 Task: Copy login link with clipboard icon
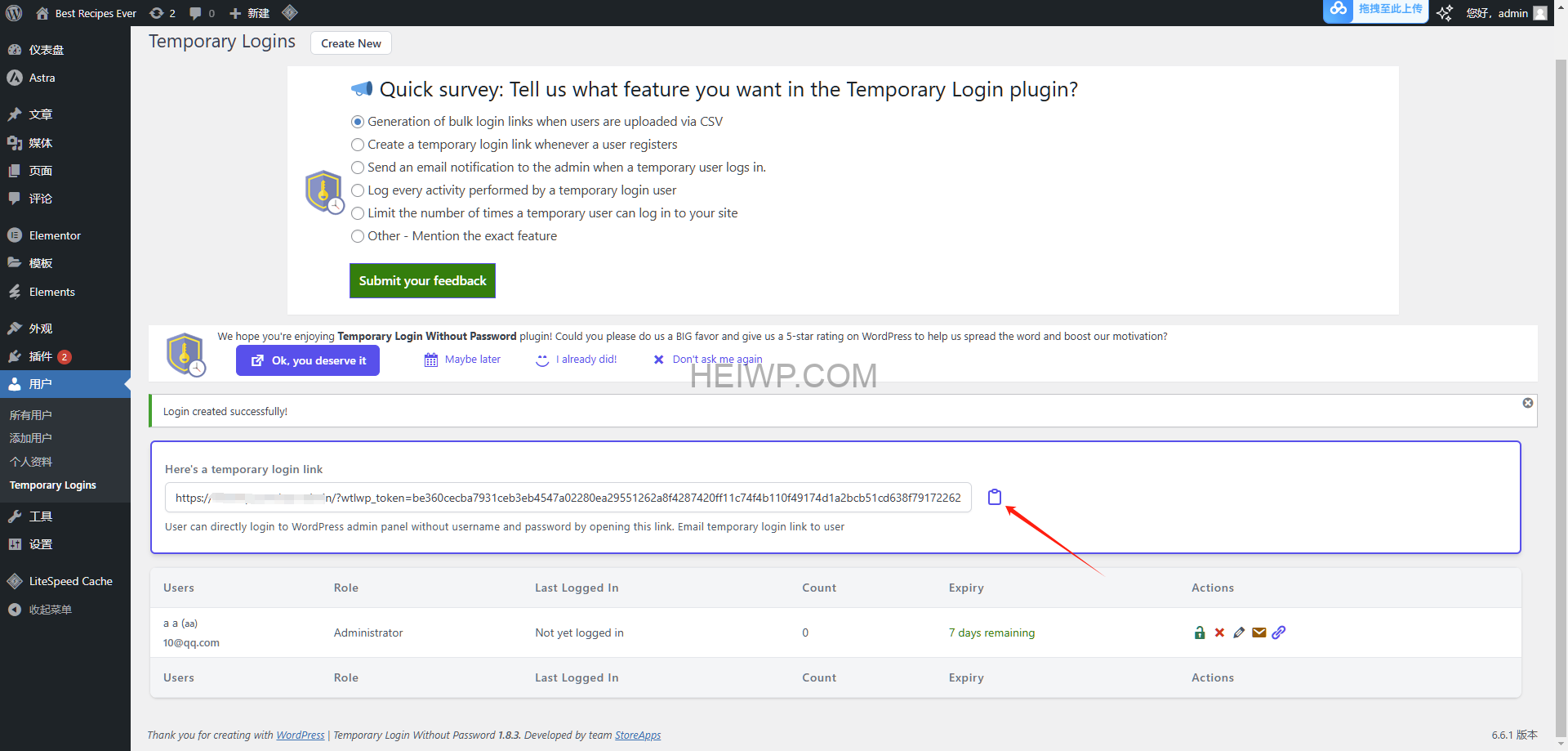tap(994, 497)
